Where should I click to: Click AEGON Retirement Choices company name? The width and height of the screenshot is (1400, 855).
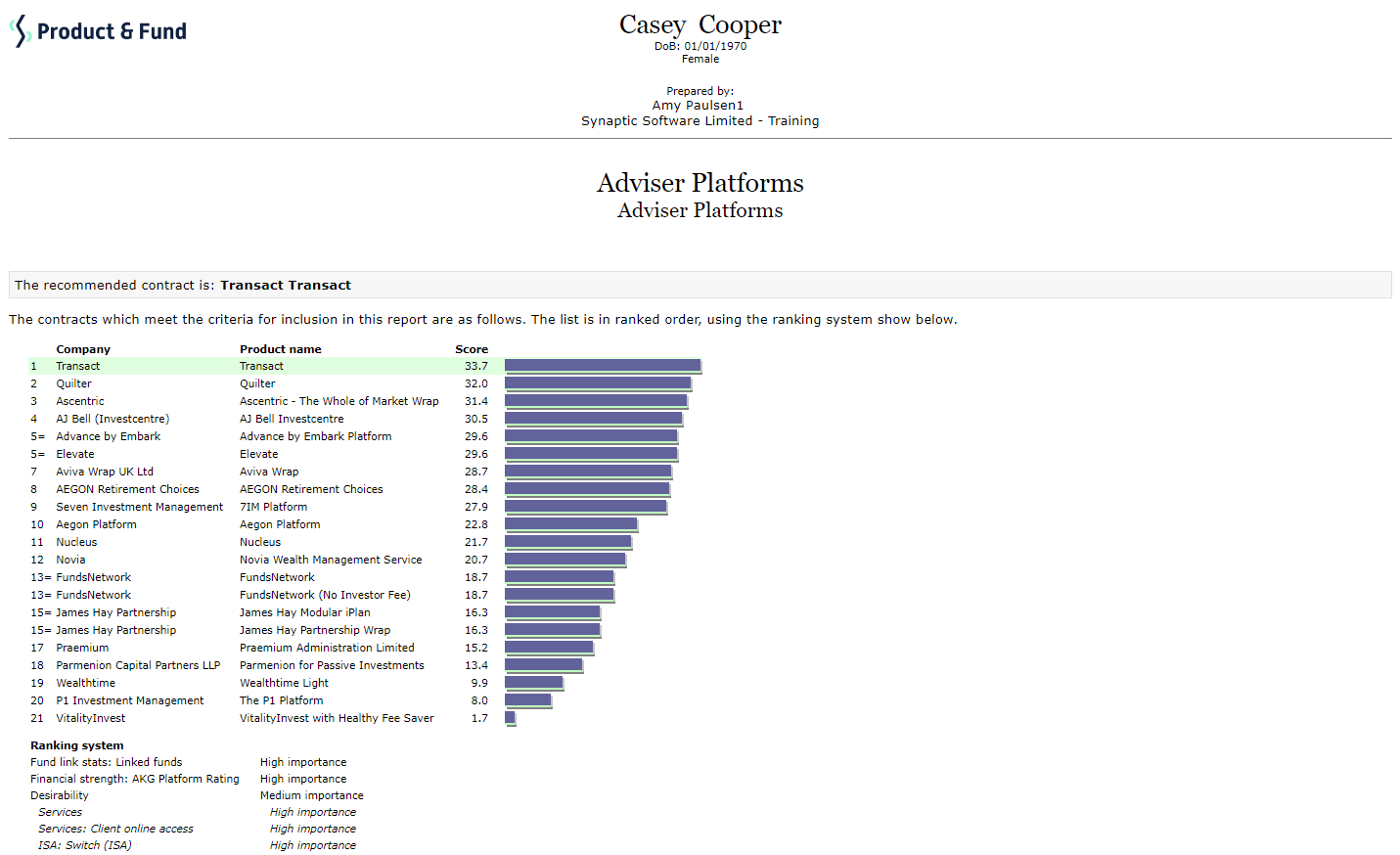click(x=127, y=489)
